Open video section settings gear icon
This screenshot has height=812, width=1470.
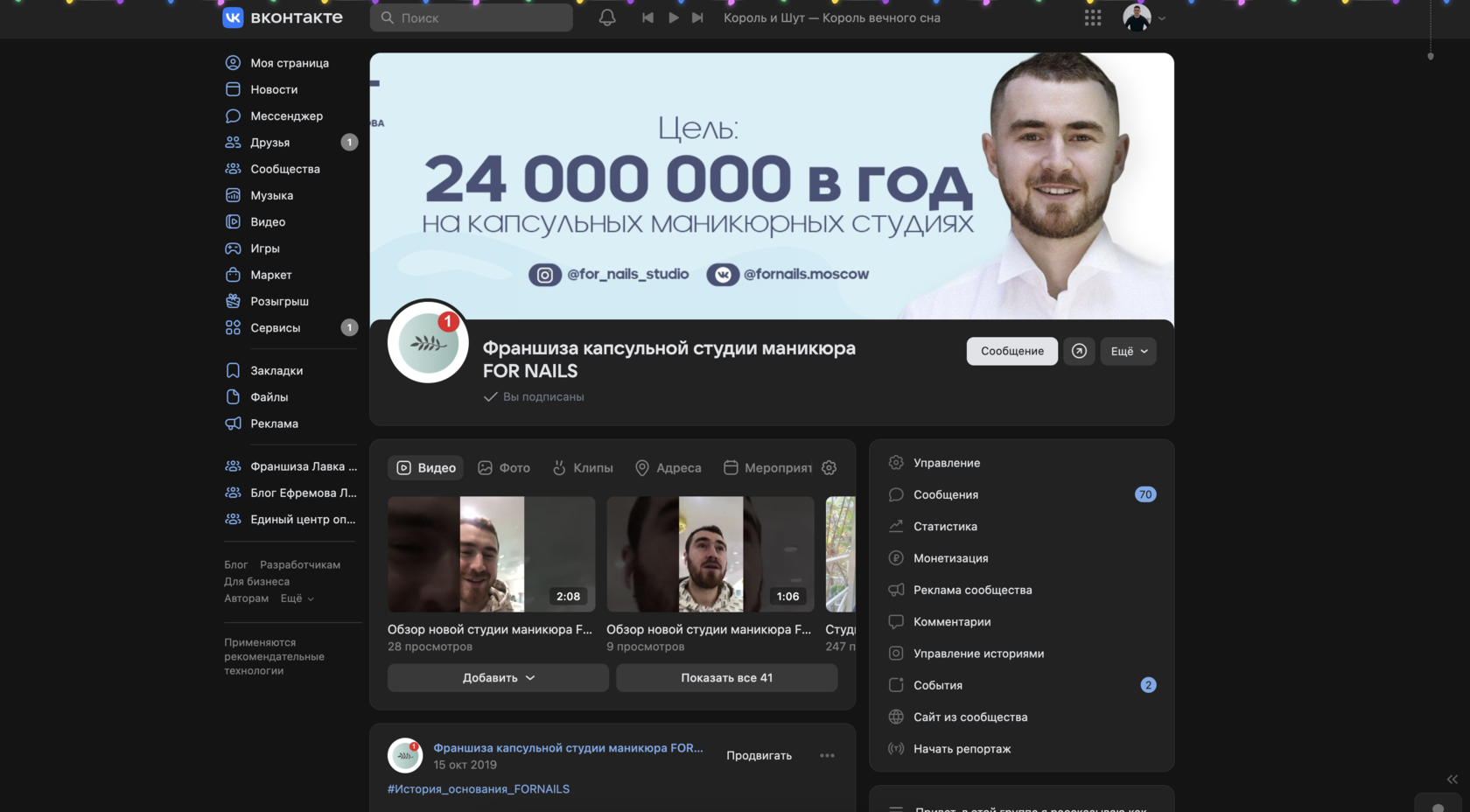point(829,468)
